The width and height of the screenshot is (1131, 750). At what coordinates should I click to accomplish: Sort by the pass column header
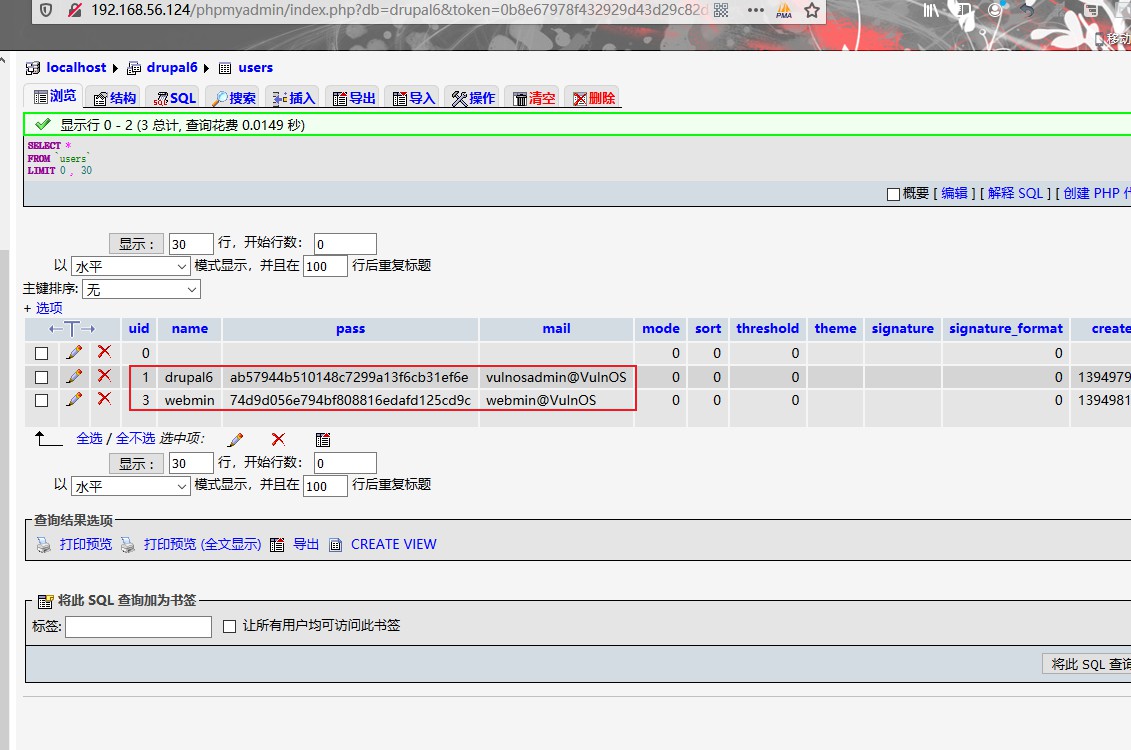point(351,329)
